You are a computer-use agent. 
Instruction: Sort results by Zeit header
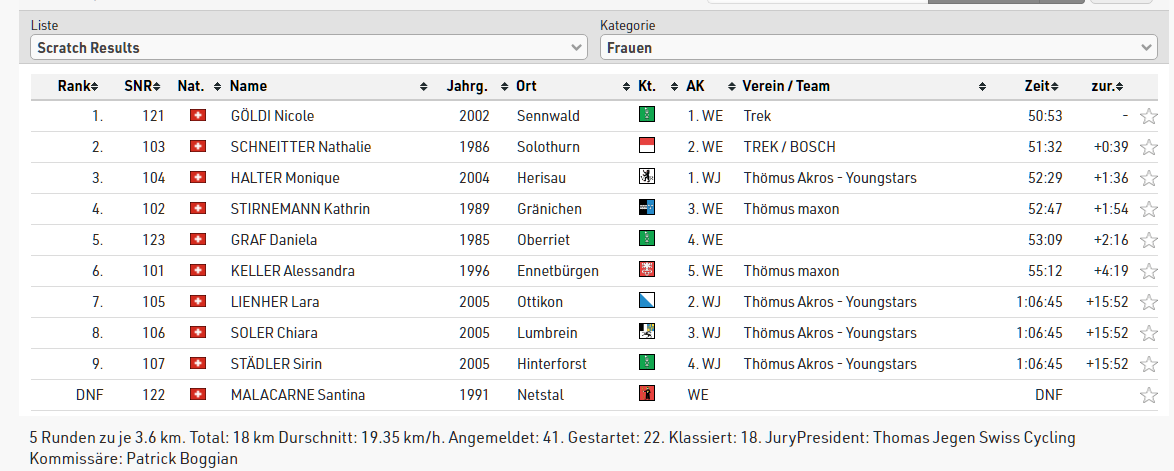(1041, 86)
